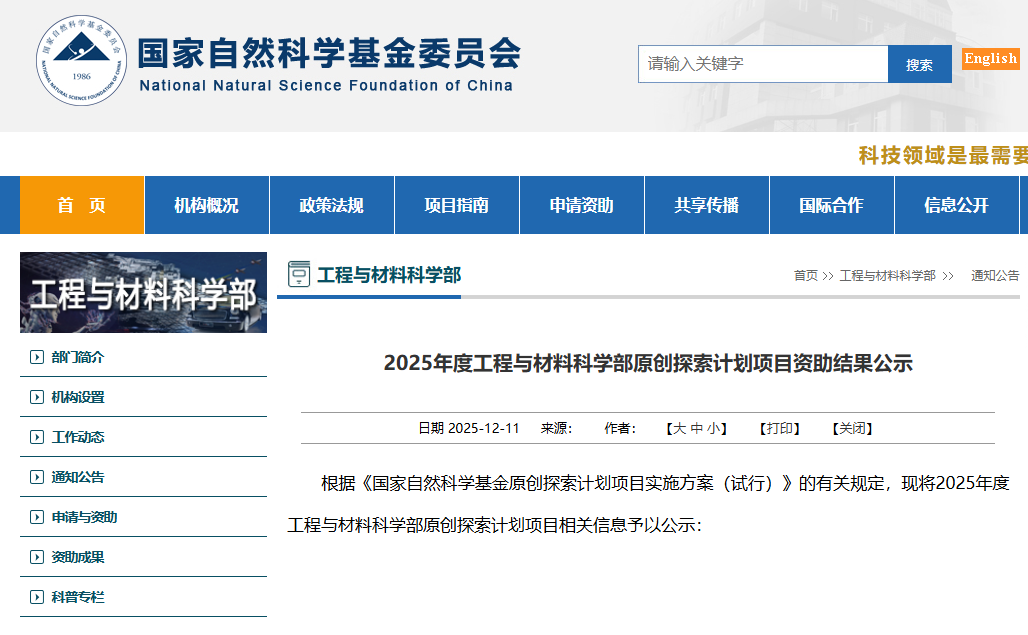Image resolution: width=1028 pixels, height=635 pixels.
Task: Click the 【打印】 print link
Action: [780, 429]
